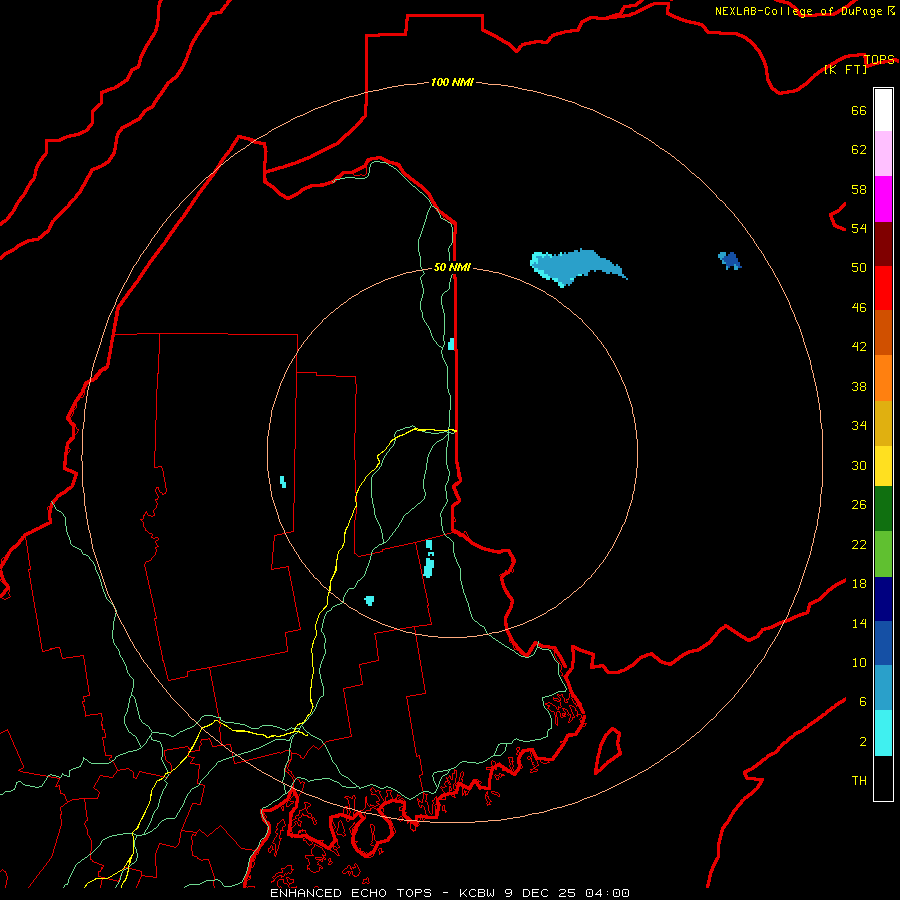
Task: Click the bright red 46 kft legend swatch
Action: point(883,288)
